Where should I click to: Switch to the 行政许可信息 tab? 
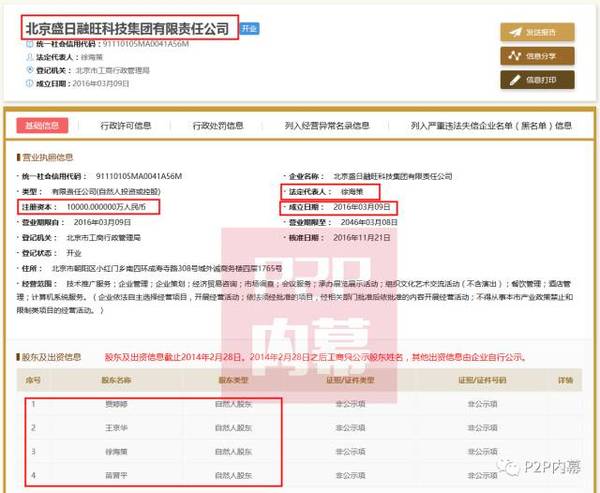pyautogui.click(x=127, y=126)
